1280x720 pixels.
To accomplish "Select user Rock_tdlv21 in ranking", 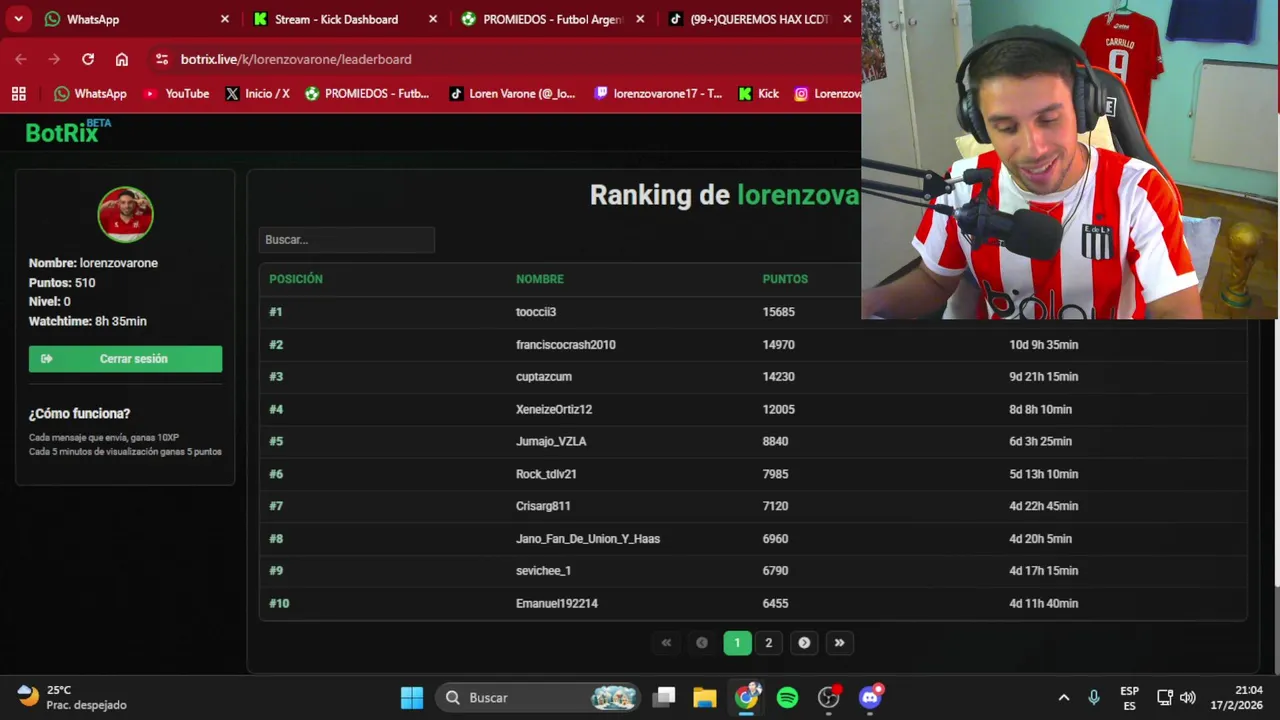I will [546, 474].
